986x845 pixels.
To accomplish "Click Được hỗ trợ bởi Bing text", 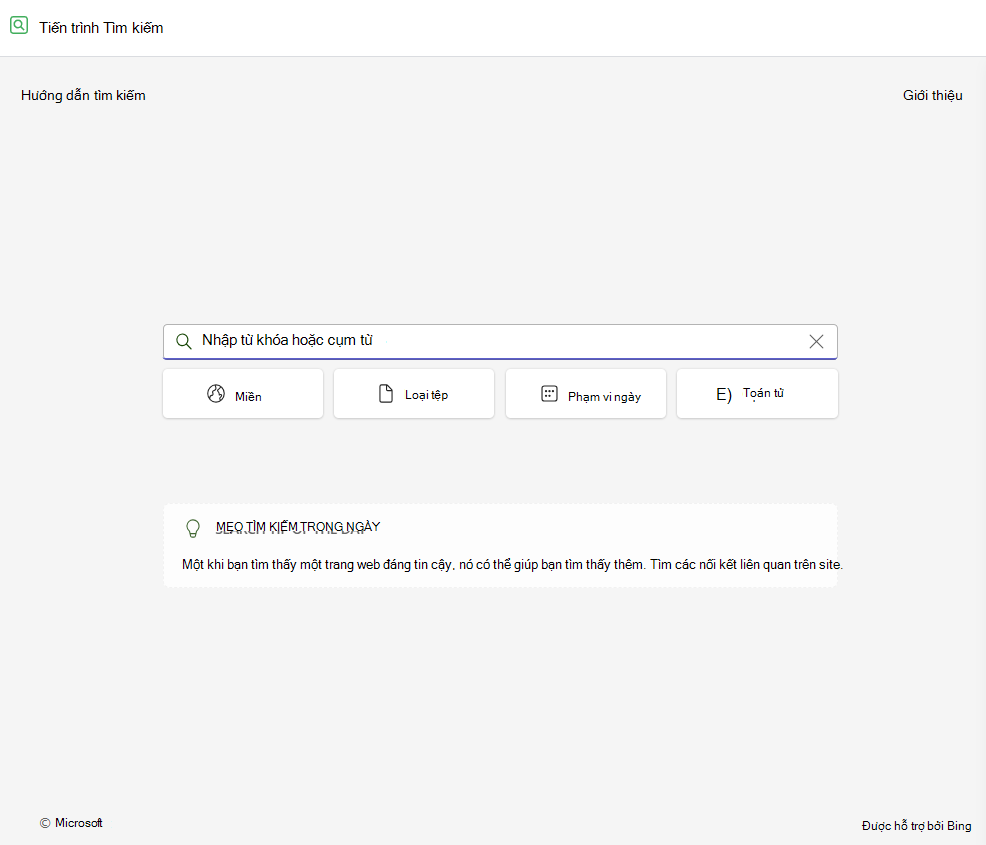I will [916, 826].
